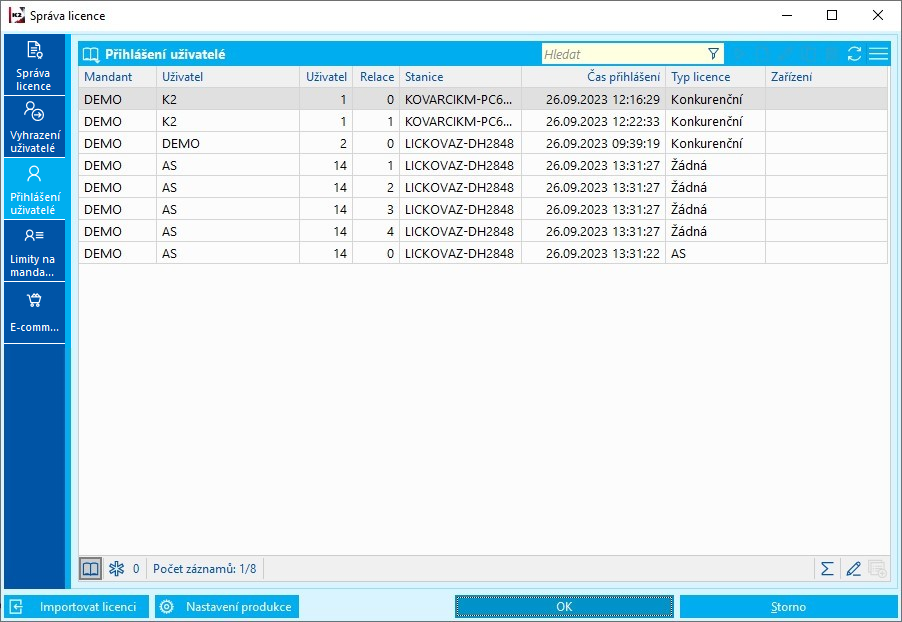Click Uživatel name column header next to Mandant
Screen dimensions: 902x622
point(228,77)
